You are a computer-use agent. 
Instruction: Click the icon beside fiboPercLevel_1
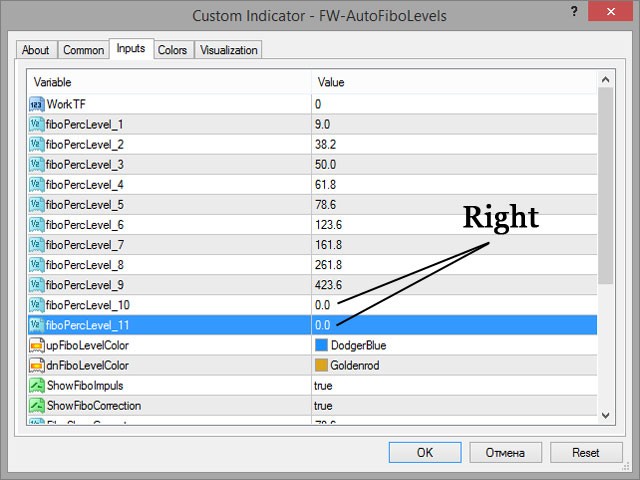pos(36,124)
